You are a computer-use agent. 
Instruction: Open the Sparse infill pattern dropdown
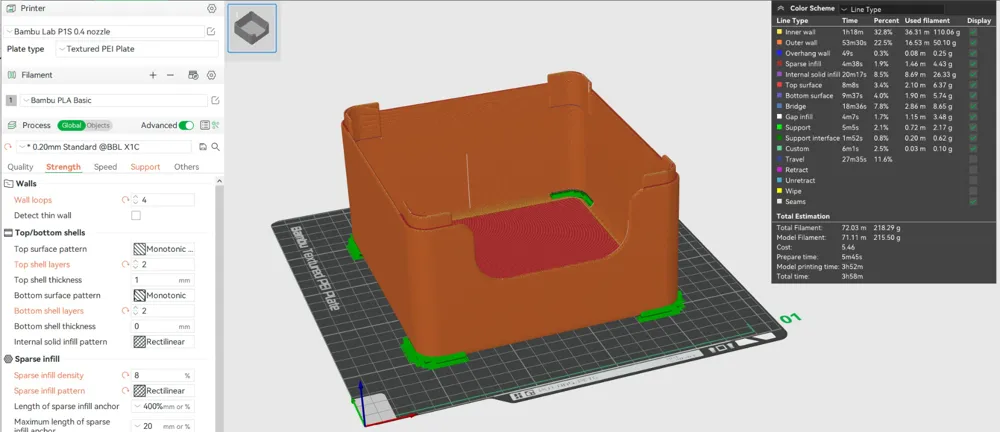tap(163, 391)
